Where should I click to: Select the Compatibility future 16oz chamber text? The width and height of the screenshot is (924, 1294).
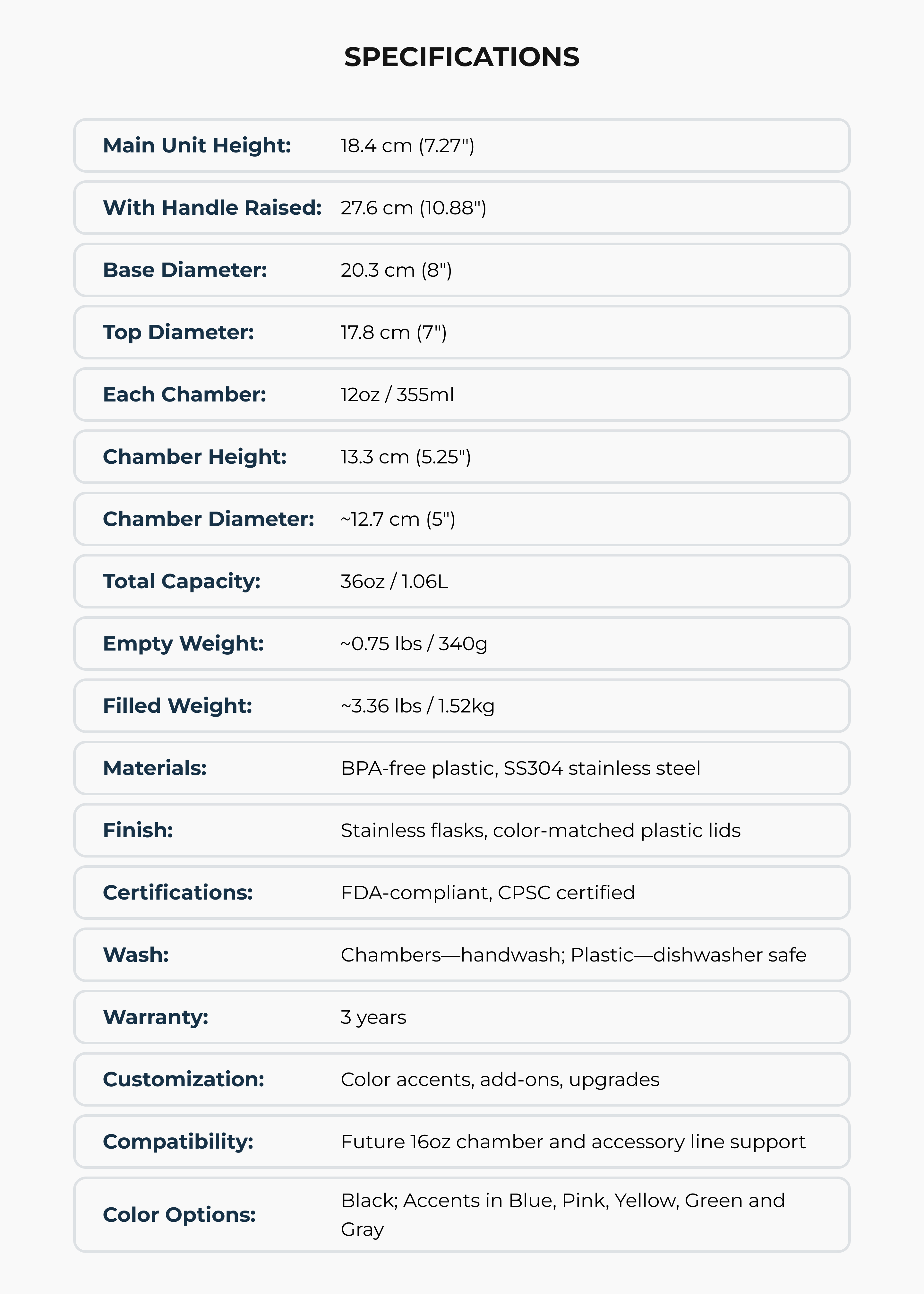coord(573,1142)
